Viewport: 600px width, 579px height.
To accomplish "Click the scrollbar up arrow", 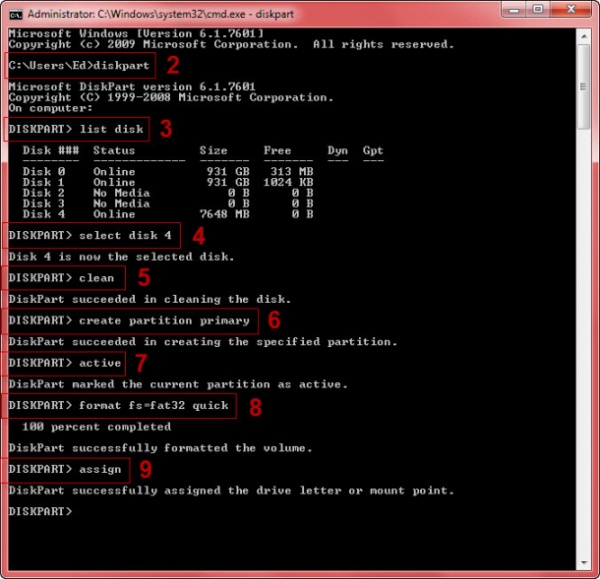I will 584,37.
